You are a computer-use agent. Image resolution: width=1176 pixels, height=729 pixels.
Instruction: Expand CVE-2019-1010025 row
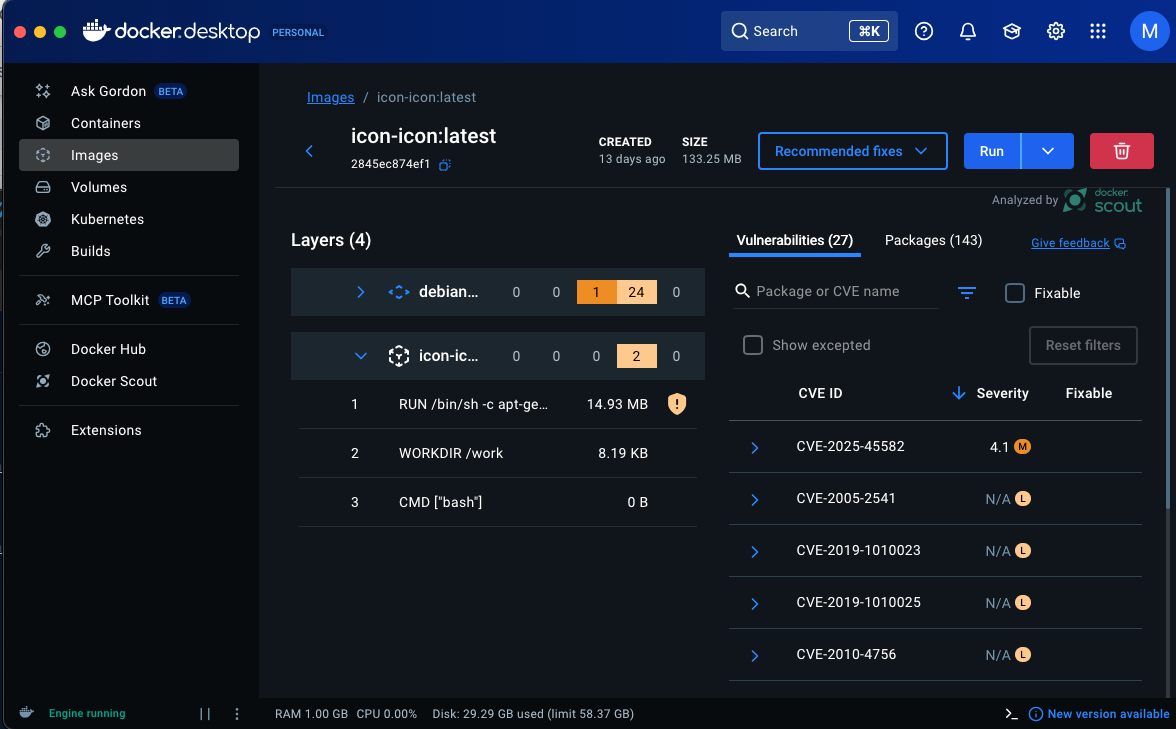point(754,604)
